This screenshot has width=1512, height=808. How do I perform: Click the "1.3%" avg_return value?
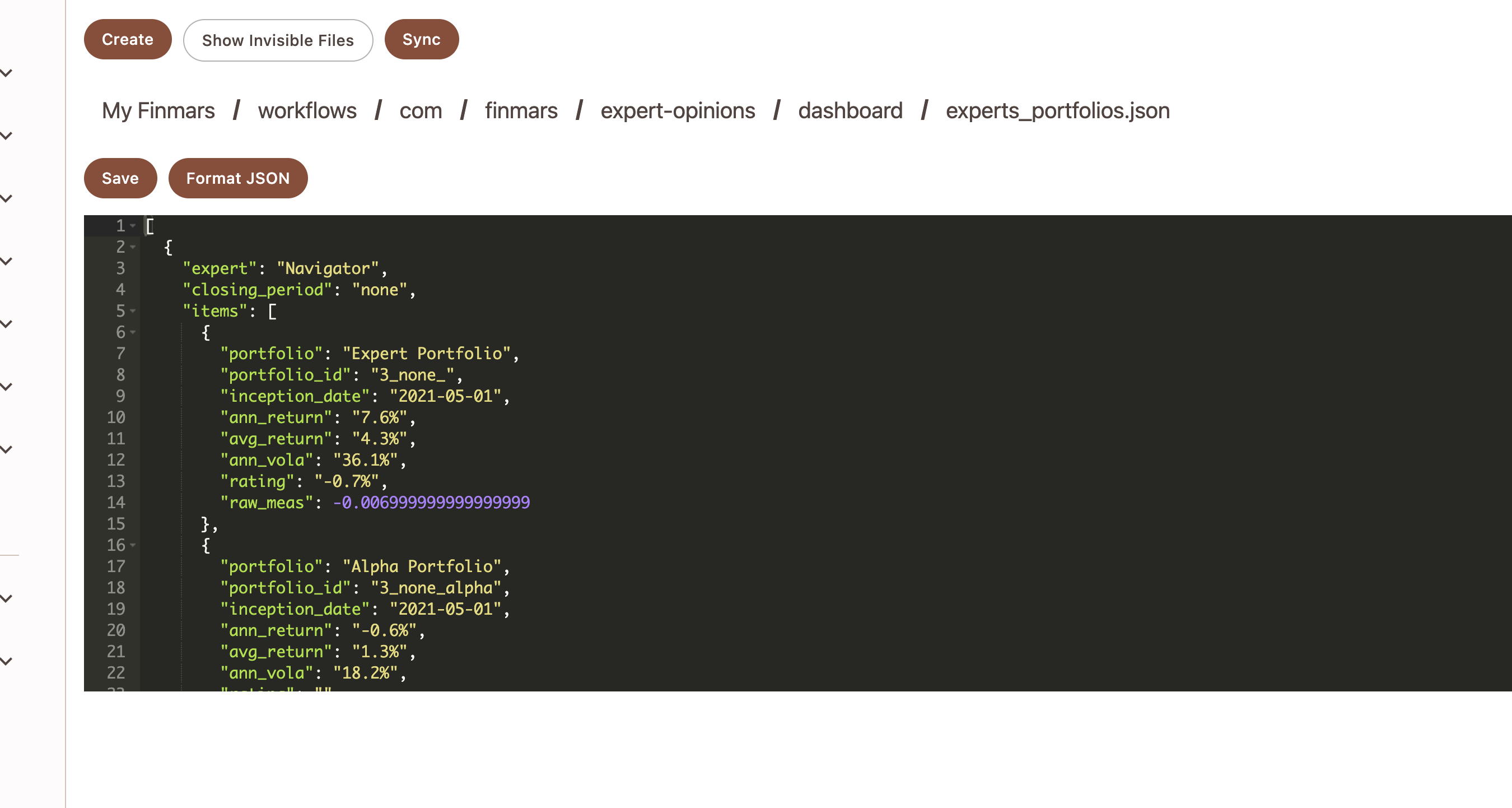[x=380, y=651]
